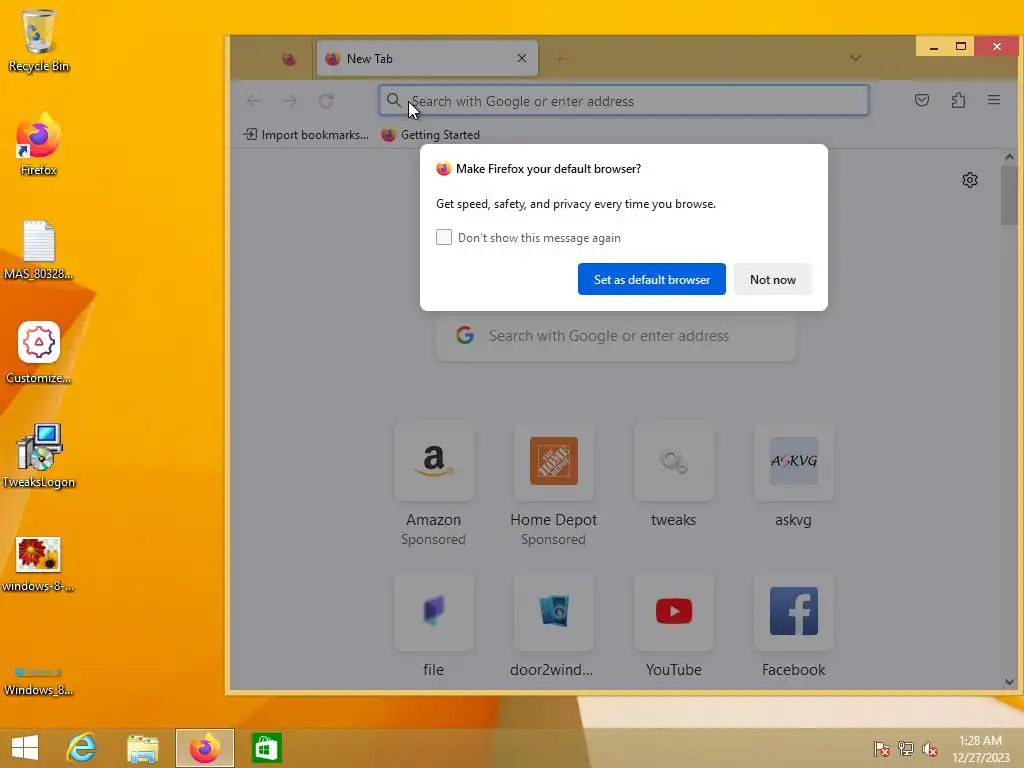1024x768 pixels.
Task: Open new tab page personalize gear
Action: tap(970, 180)
